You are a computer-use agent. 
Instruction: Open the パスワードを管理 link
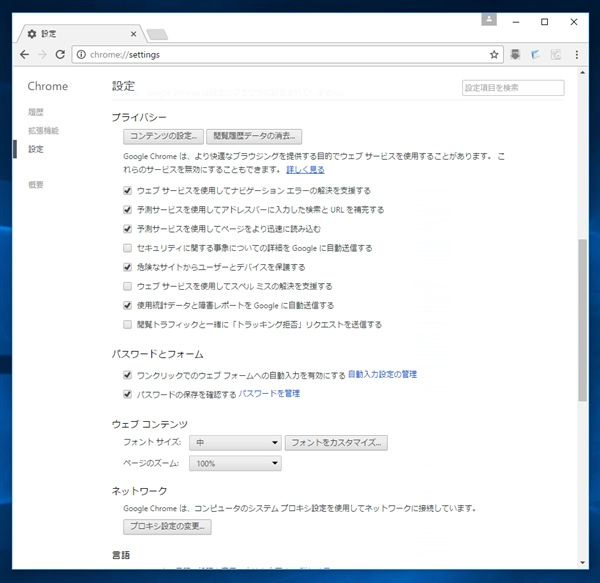(269, 394)
